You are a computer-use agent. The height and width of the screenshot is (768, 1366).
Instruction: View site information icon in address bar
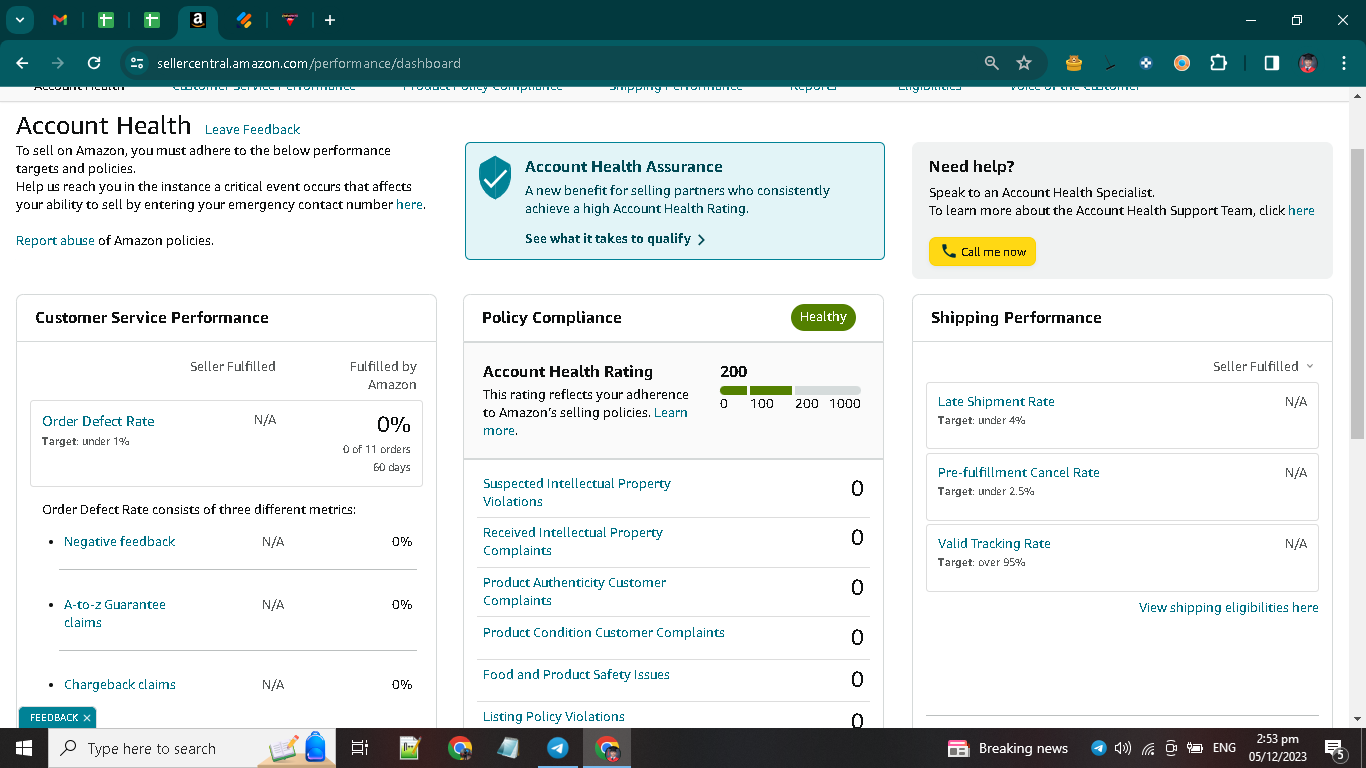[138, 63]
